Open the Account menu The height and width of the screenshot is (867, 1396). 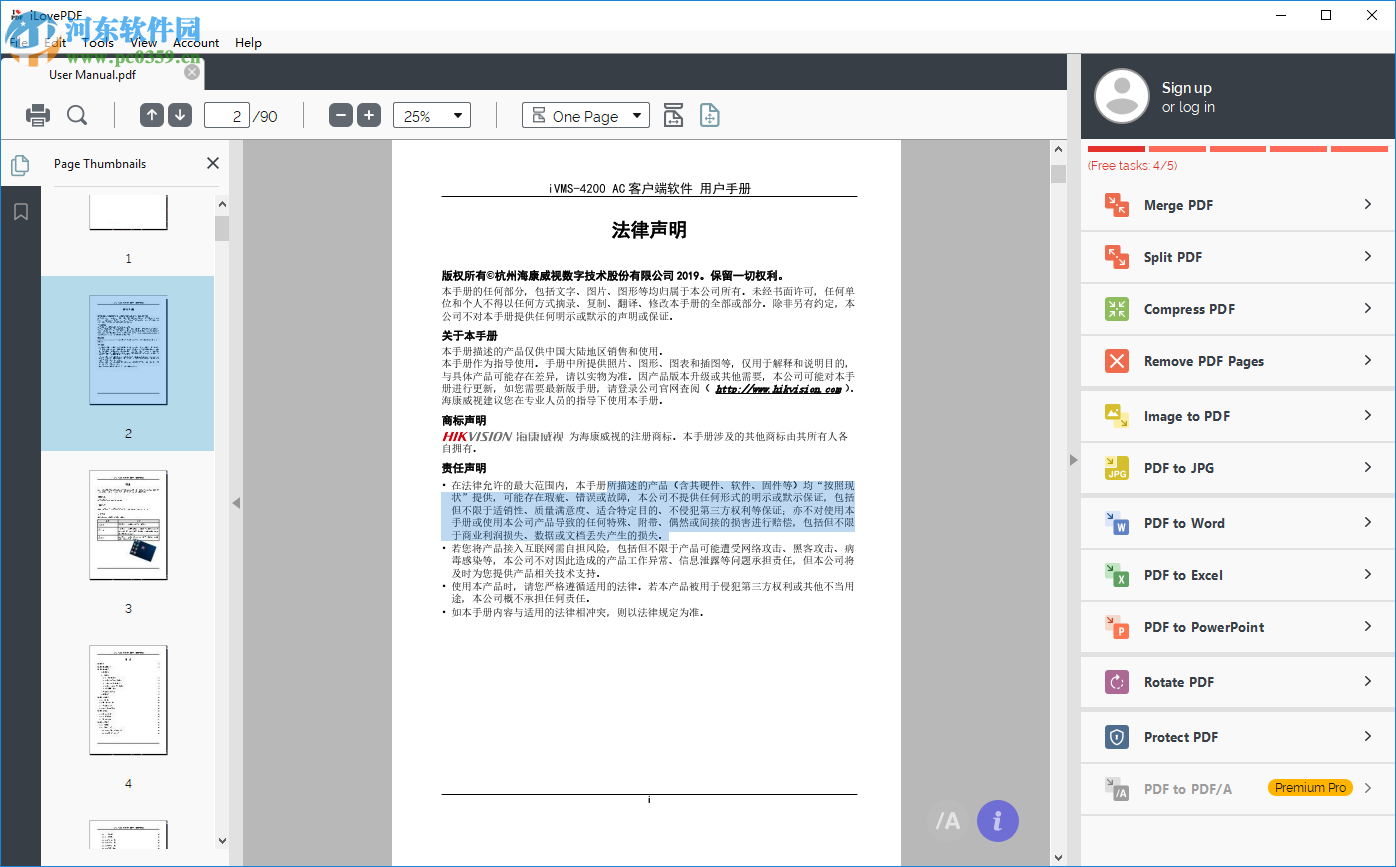(196, 42)
